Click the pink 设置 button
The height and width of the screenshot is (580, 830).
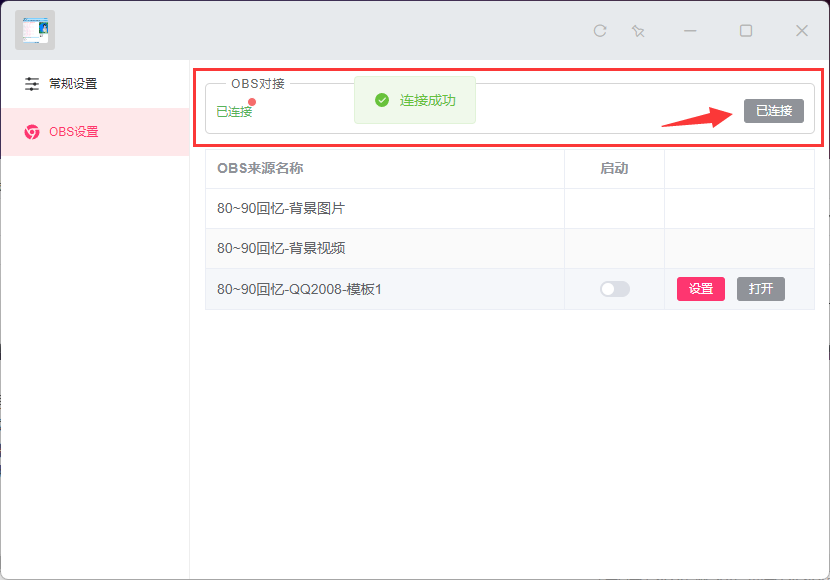(700, 289)
